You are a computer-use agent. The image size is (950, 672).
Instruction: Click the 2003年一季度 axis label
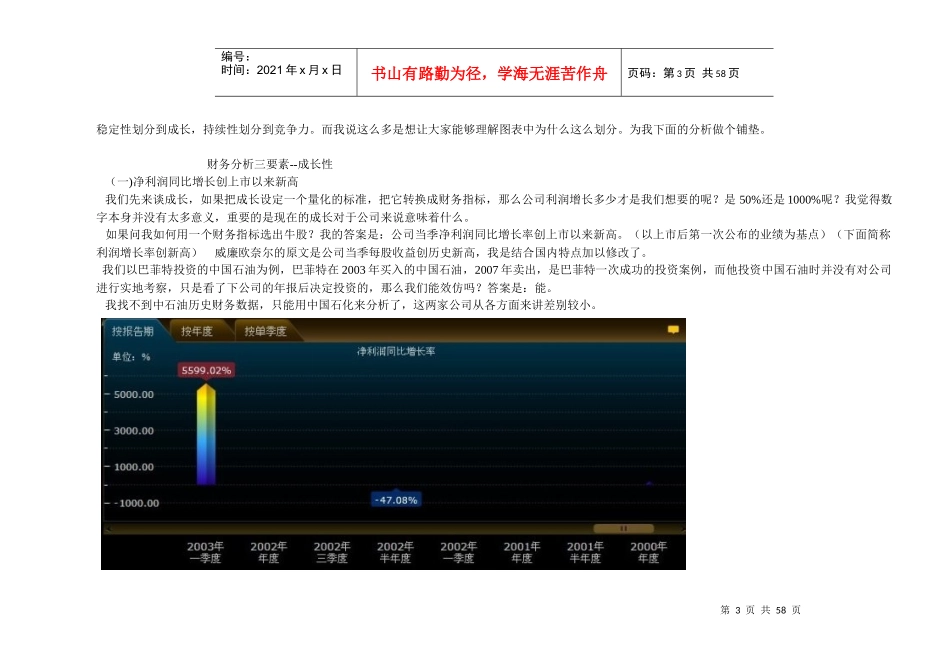click(205, 552)
